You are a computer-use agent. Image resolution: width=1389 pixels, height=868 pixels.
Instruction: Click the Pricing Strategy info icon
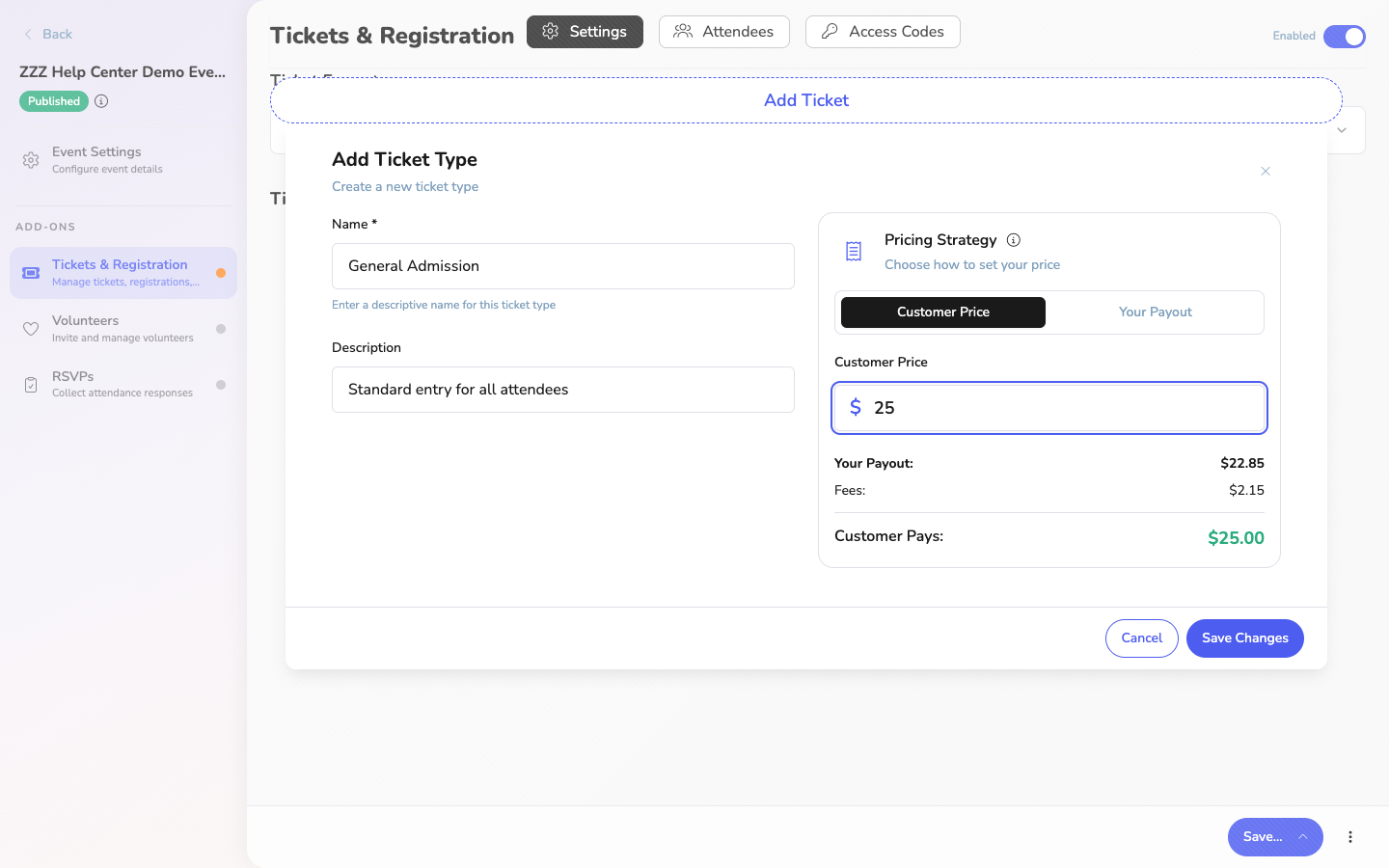1014,240
